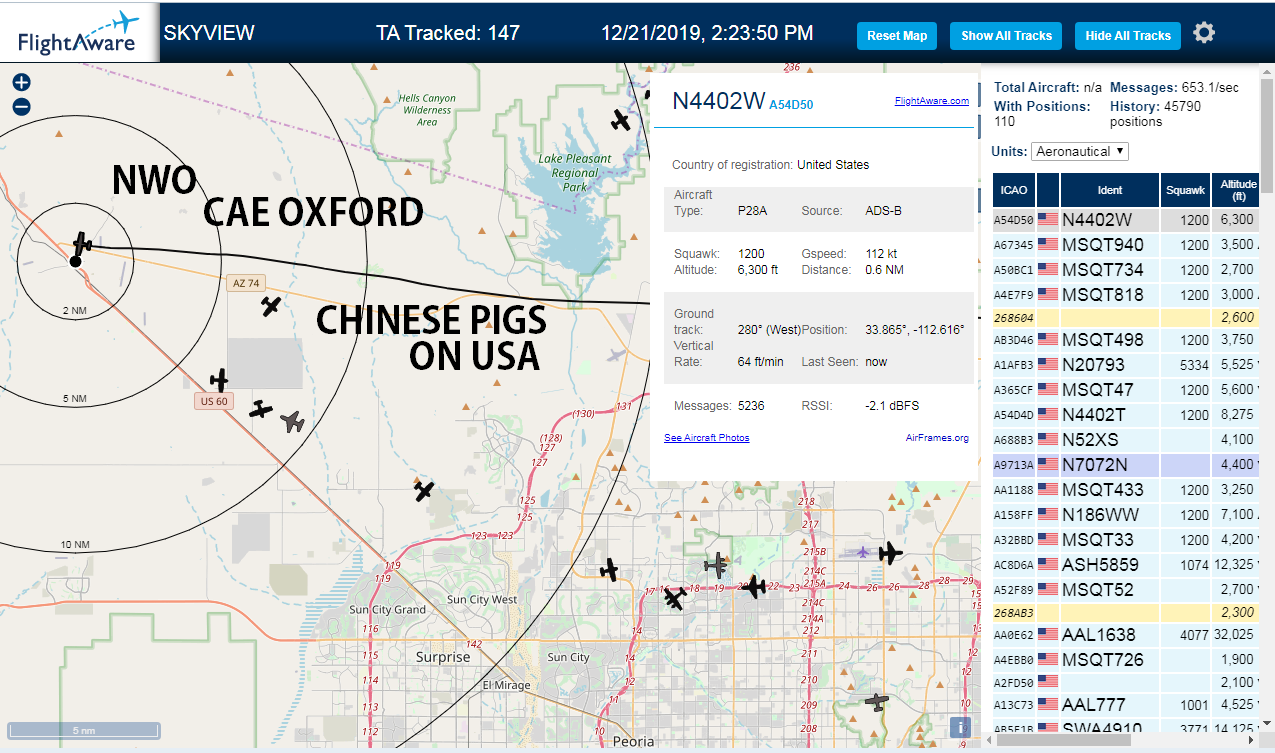Click the A54D50 hex code in detail panel
Image resolution: width=1275 pixels, height=753 pixels.
[791, 104]
